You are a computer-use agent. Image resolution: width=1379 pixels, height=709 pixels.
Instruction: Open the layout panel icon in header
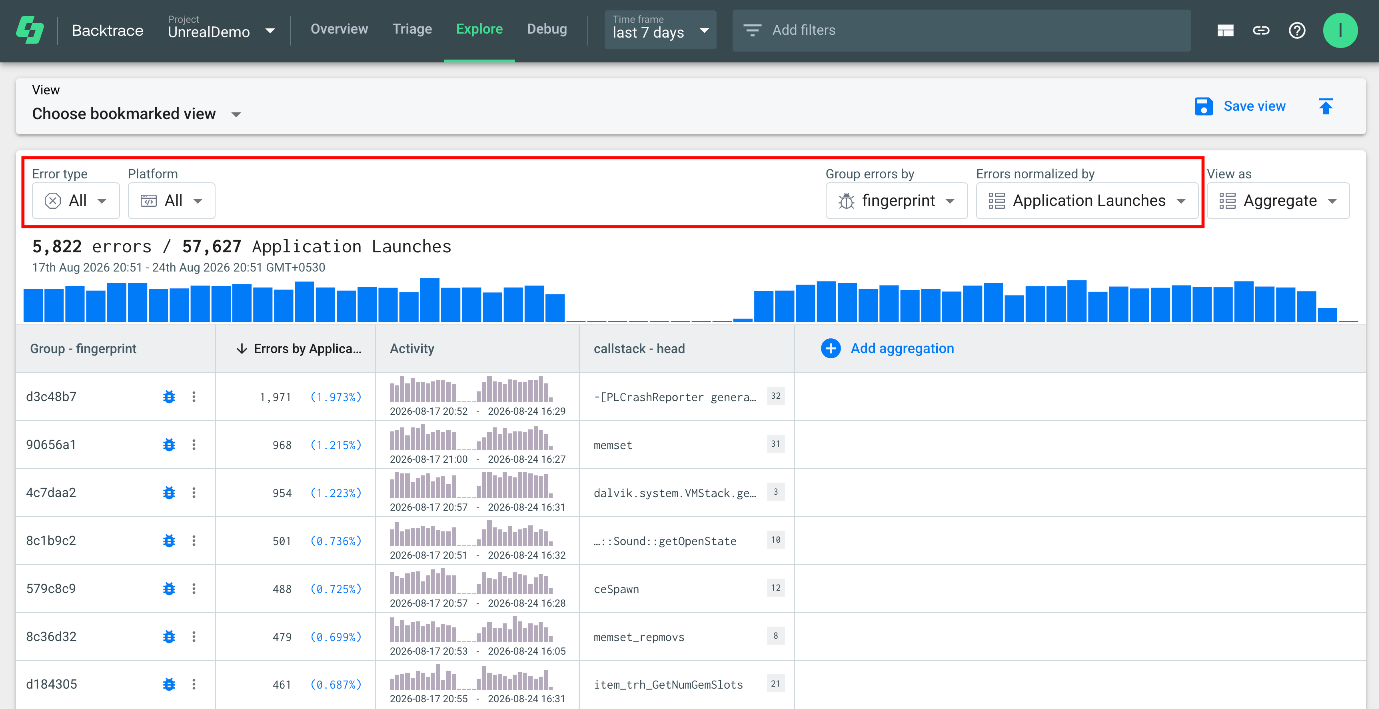(1226, 30)
